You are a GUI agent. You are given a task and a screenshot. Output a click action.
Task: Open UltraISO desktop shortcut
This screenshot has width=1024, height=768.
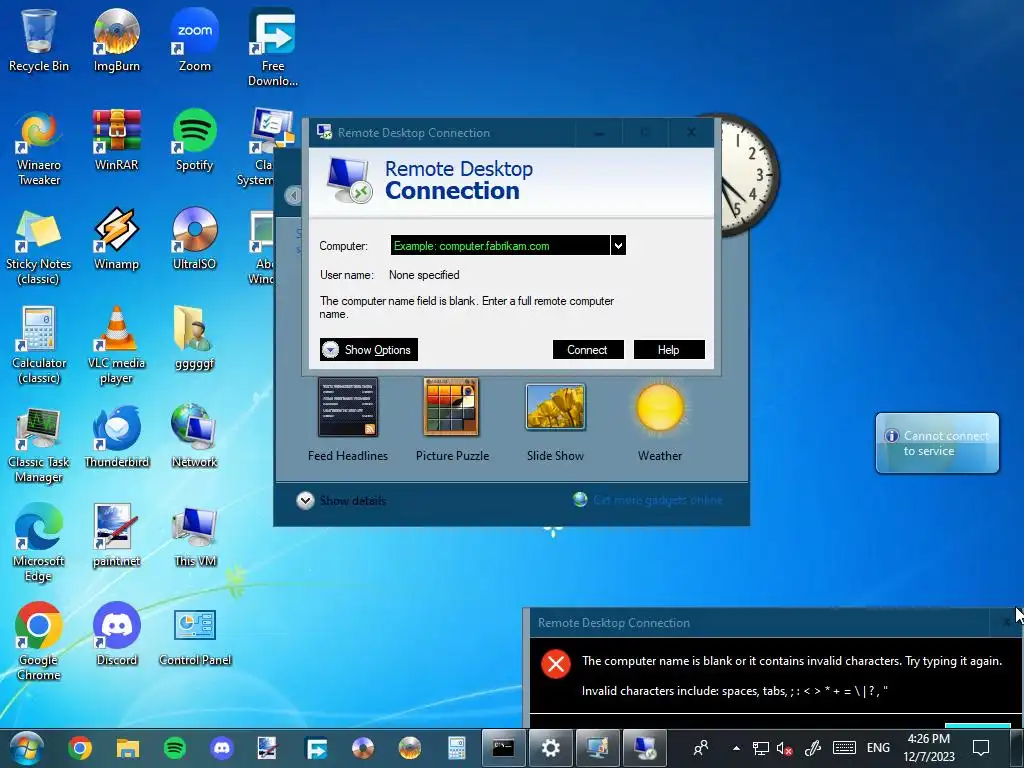tap(195, 239)
